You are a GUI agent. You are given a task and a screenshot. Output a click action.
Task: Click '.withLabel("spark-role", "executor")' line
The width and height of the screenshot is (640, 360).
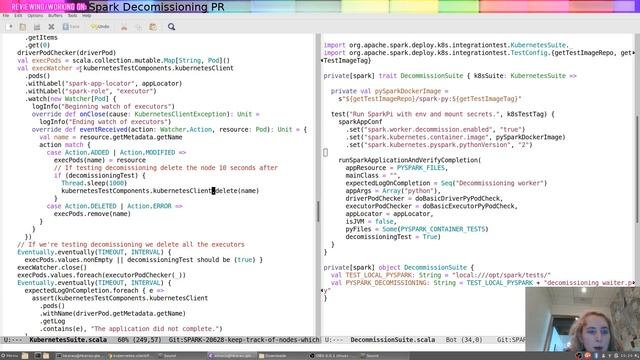coord(91,91)
